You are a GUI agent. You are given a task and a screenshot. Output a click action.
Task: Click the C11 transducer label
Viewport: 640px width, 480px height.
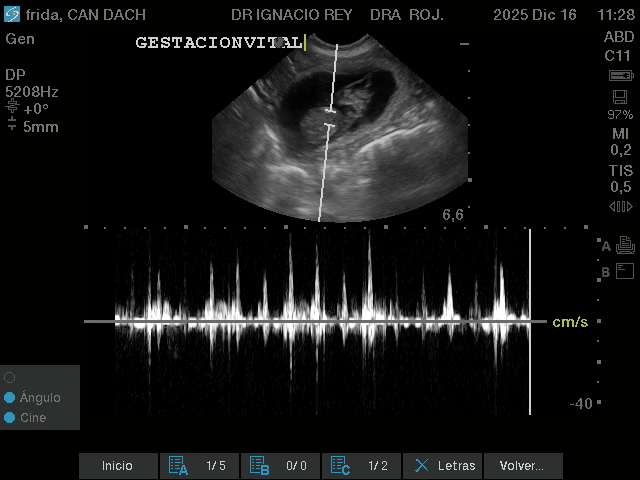click(618, 56)
